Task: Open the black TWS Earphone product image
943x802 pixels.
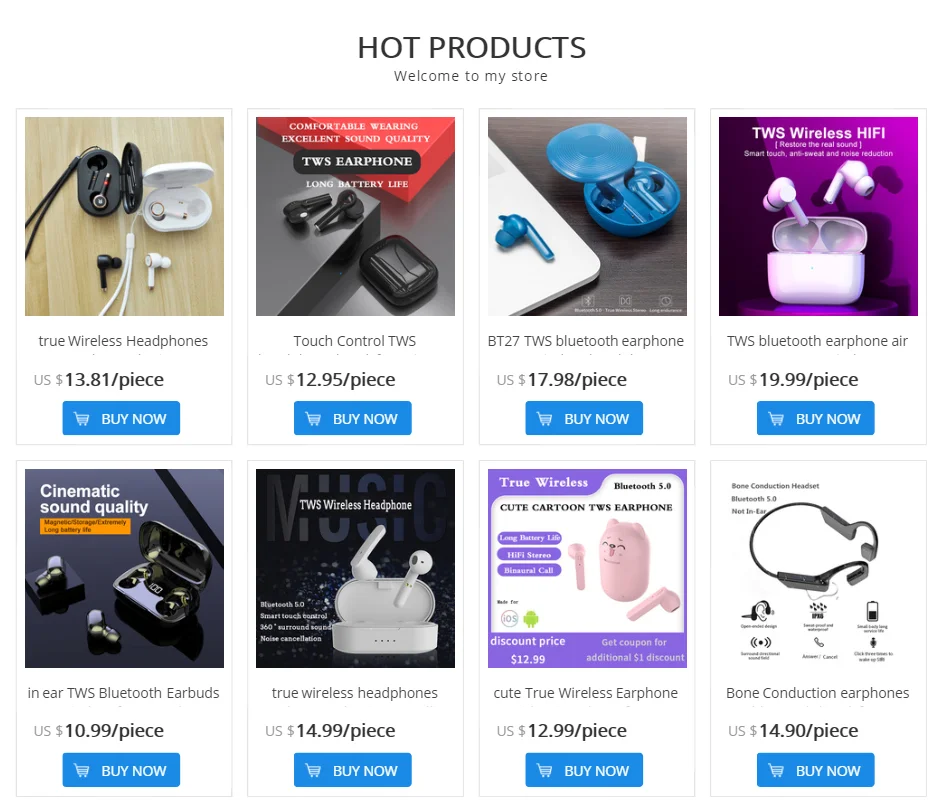Action: 355,216
